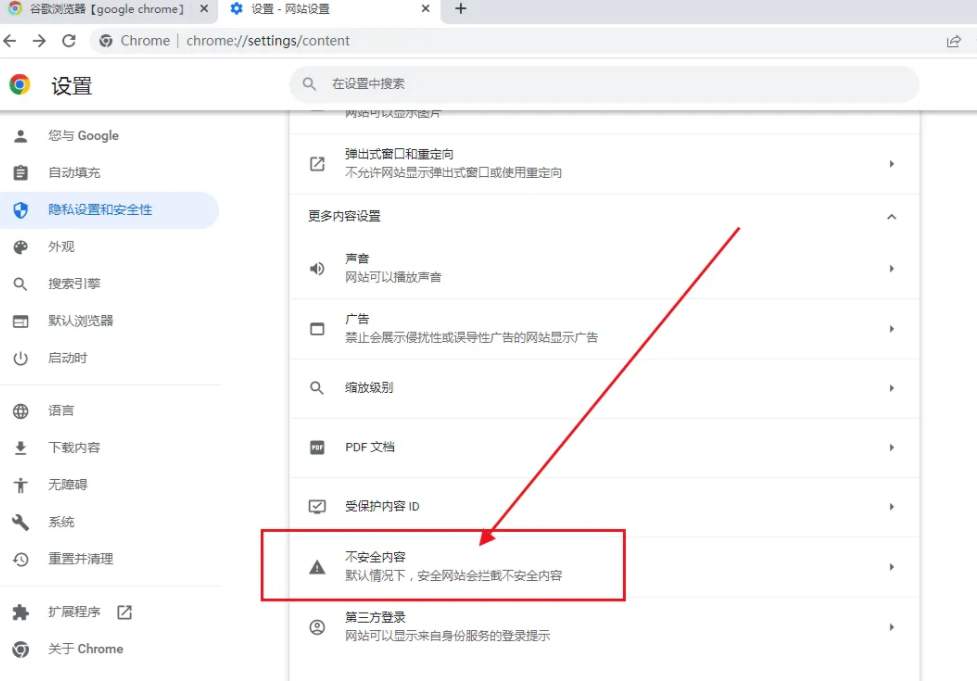Open 缩放级别 setting
This screenshot has width=977, height=681.
604,388
